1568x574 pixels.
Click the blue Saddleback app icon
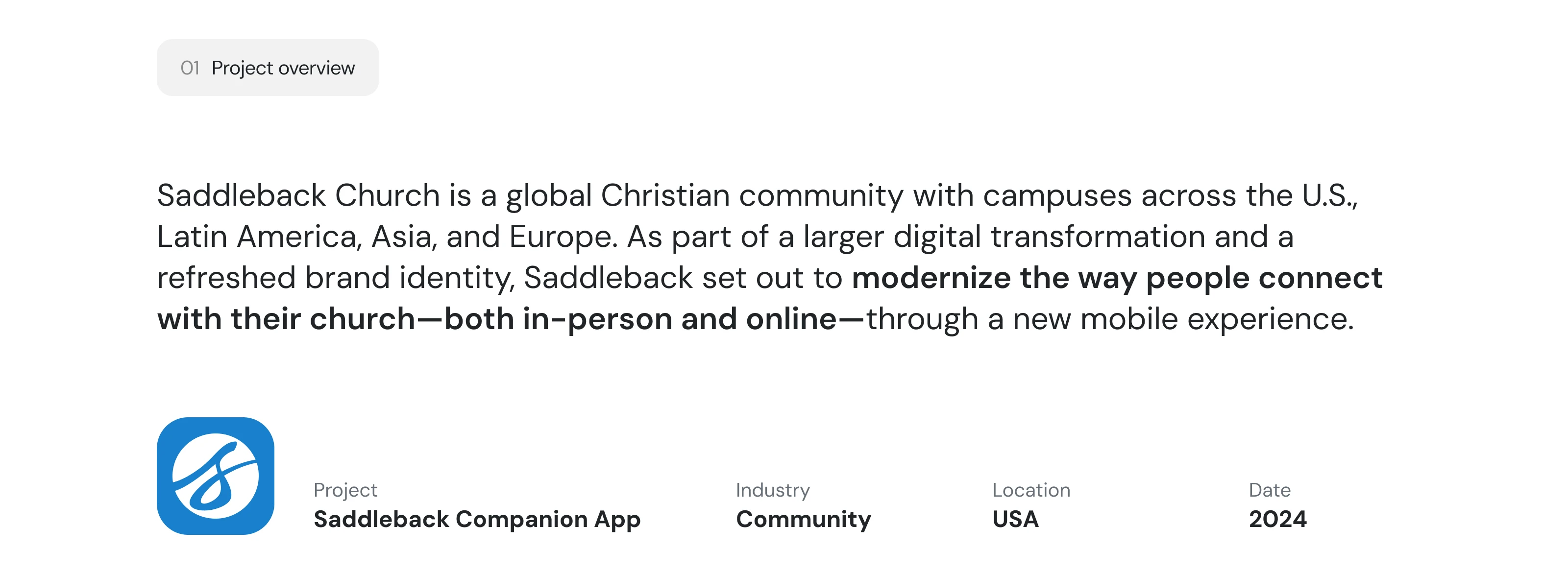(216, 476)
